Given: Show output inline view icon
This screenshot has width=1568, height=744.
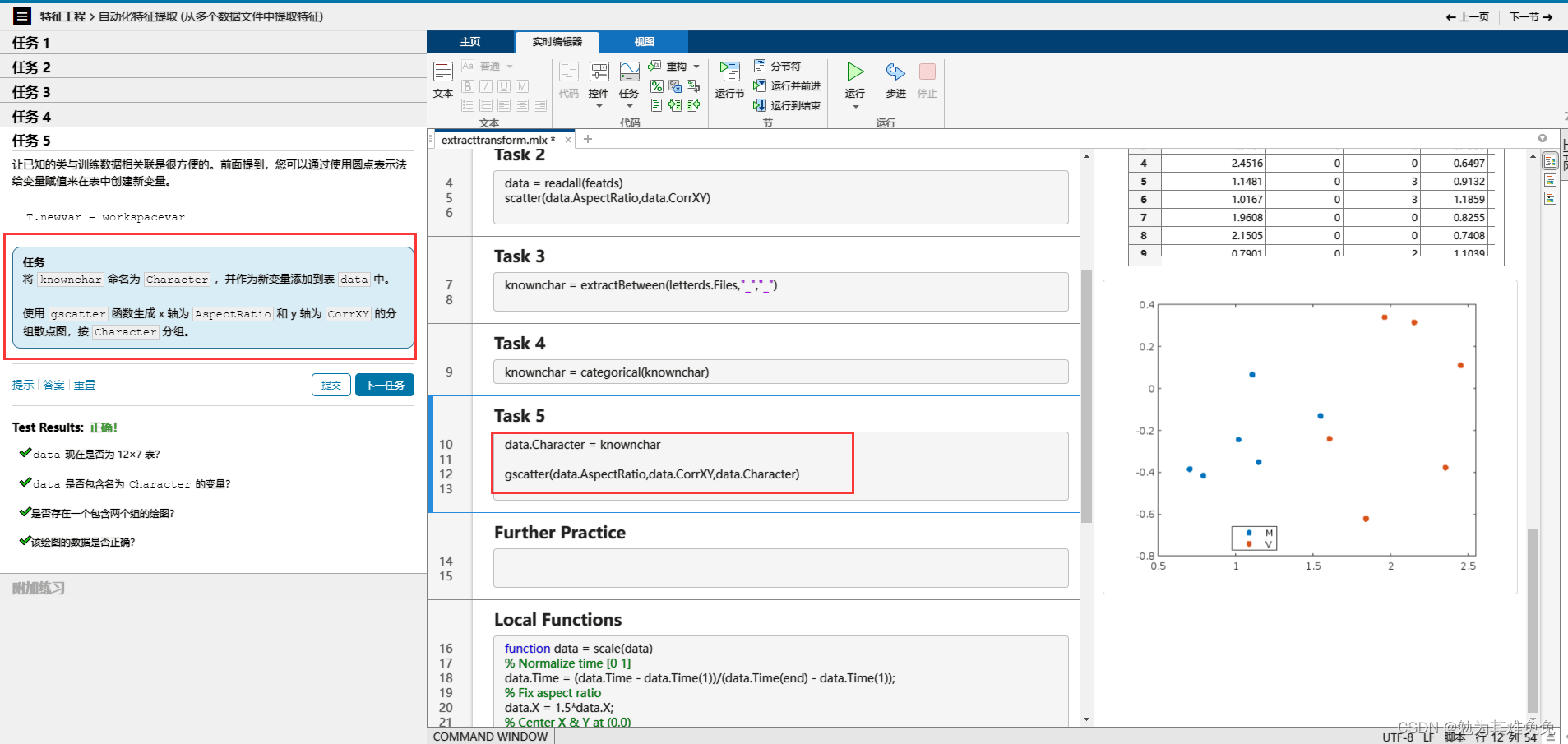Looking at the screenshot, I should [x=1550, y=180].
